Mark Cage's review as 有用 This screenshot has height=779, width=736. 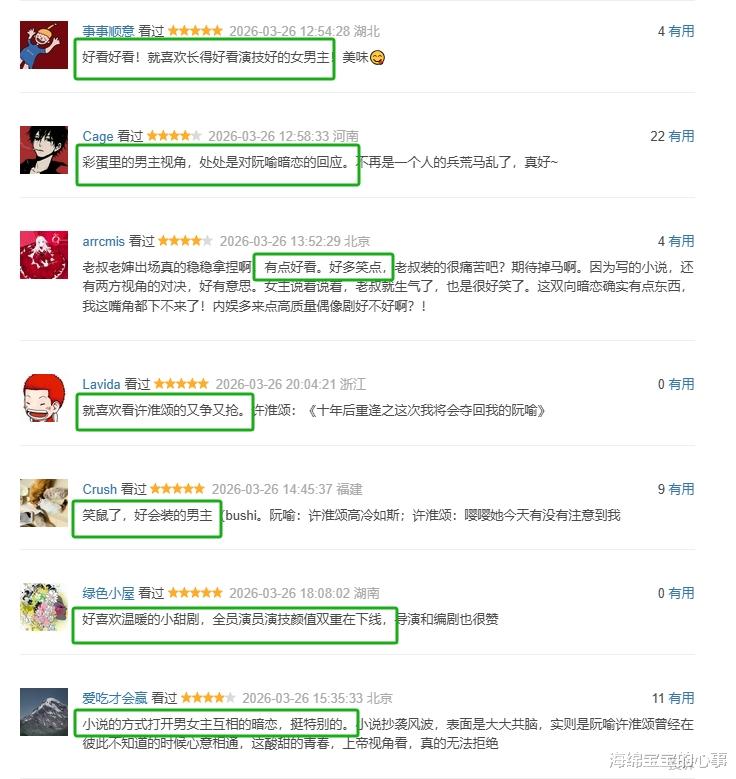click(x=681, y=136)
